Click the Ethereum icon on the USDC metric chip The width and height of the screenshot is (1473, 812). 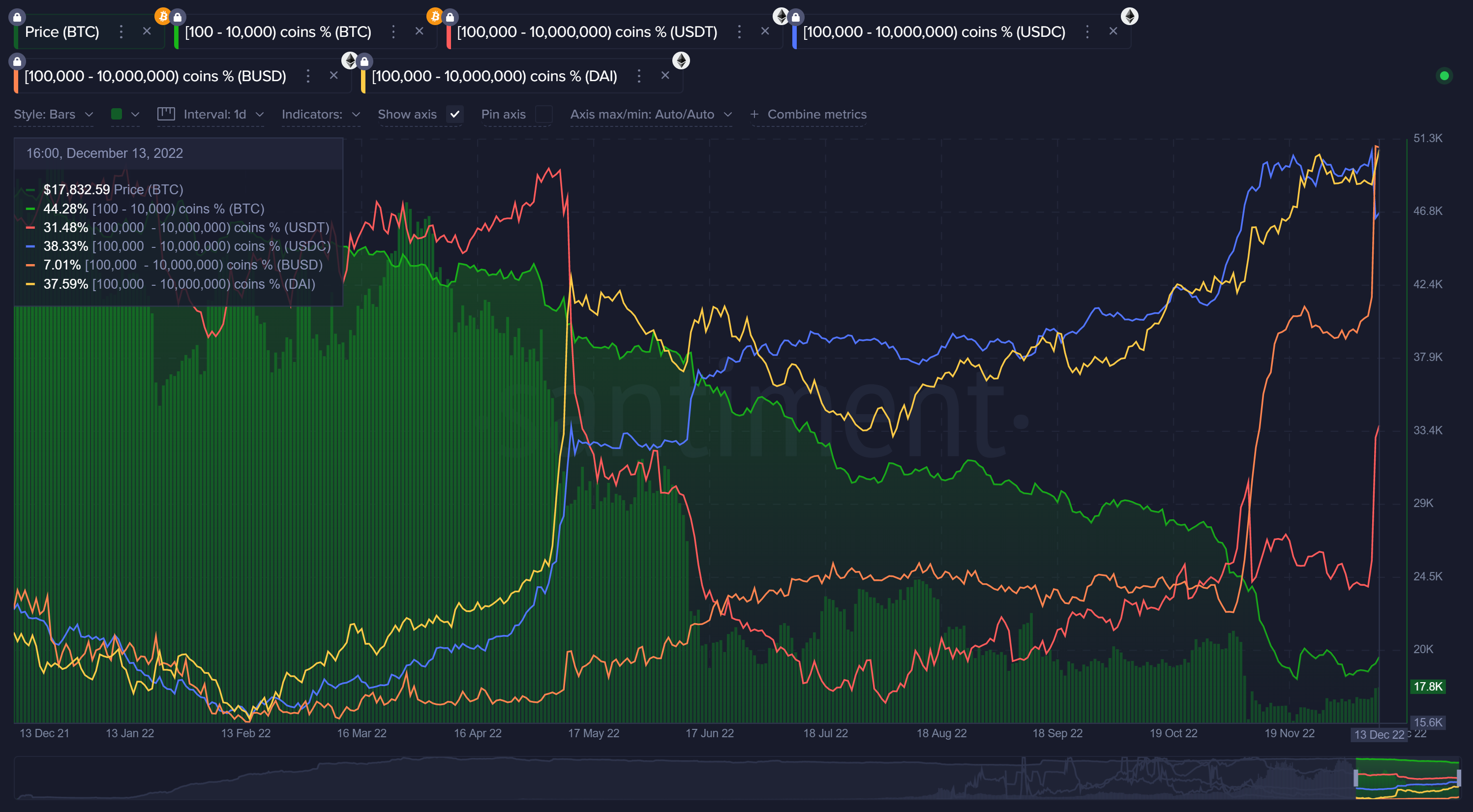click(x=781, y=16)
